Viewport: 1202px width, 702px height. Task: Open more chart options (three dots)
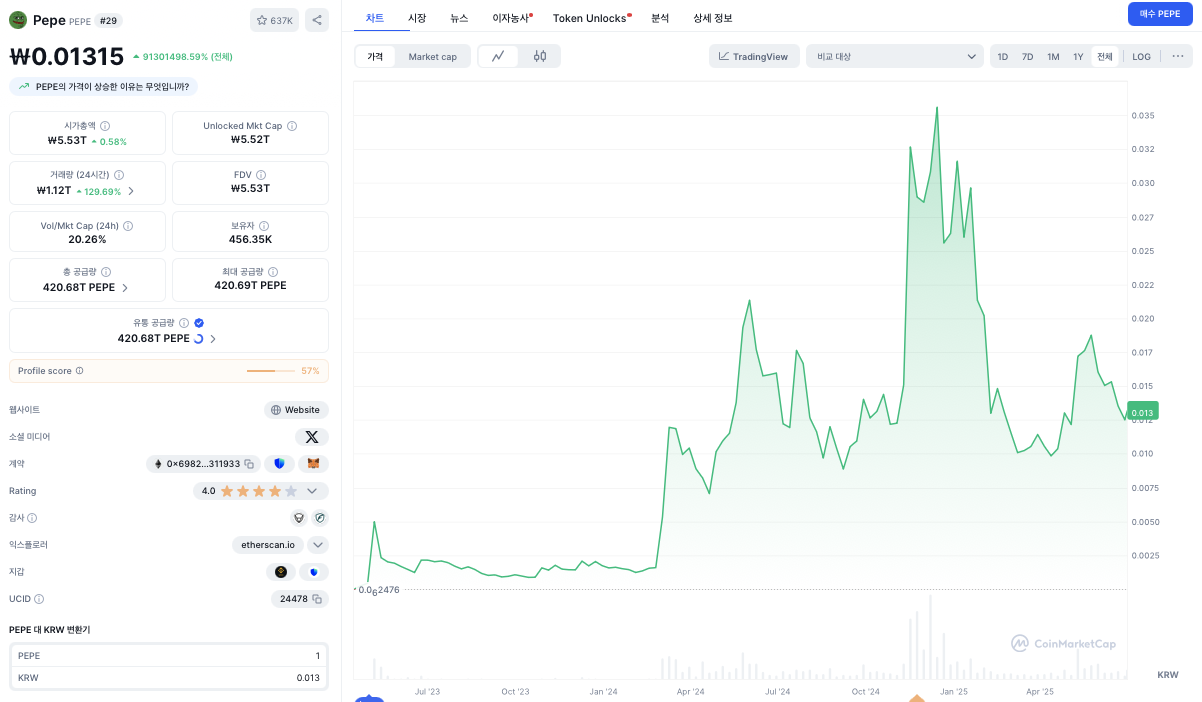click(1178, 56)
